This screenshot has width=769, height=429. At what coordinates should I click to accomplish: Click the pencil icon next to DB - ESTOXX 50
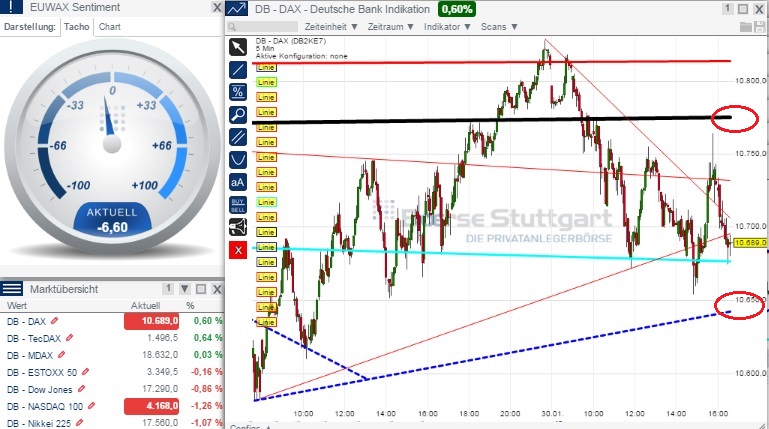coord(85,372)
